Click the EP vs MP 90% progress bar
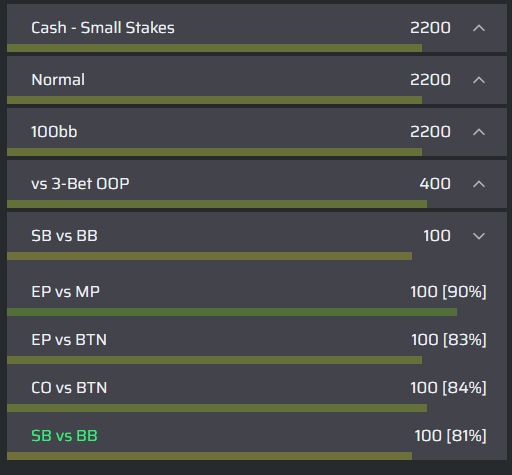Image resolution: width=512 pixels, height=475 pixels. [x=232, y=312]
